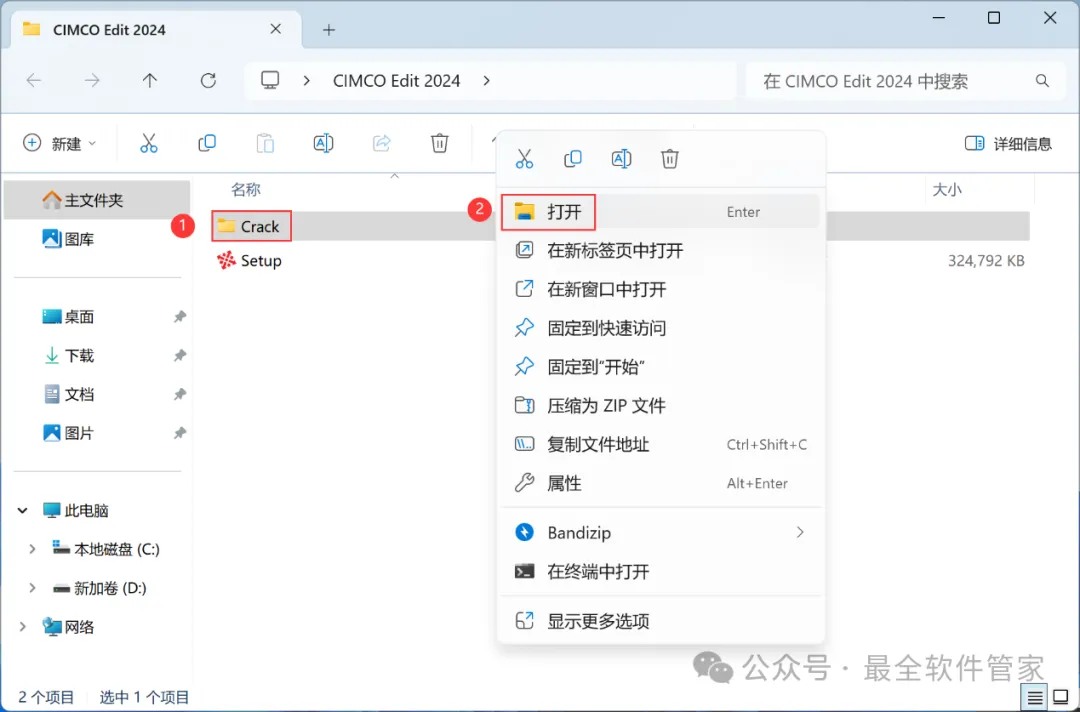Open 图片 in sidebar
Viewport: 1080px width, 712px height.
[x=69, y=433]
